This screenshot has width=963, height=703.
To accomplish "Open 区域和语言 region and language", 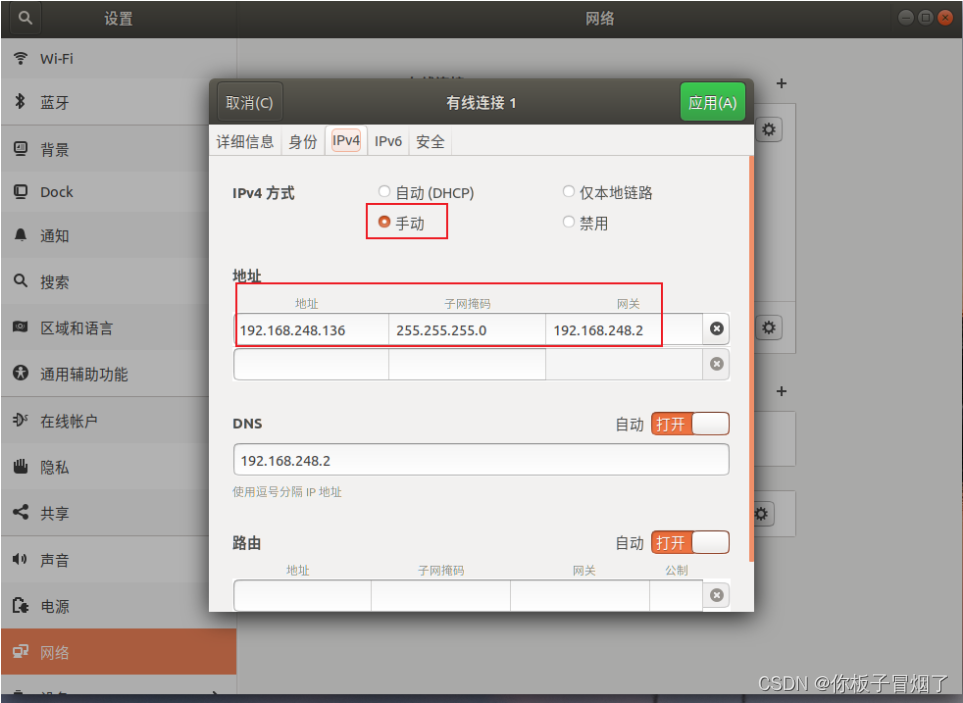I will (x=119, y=328).
